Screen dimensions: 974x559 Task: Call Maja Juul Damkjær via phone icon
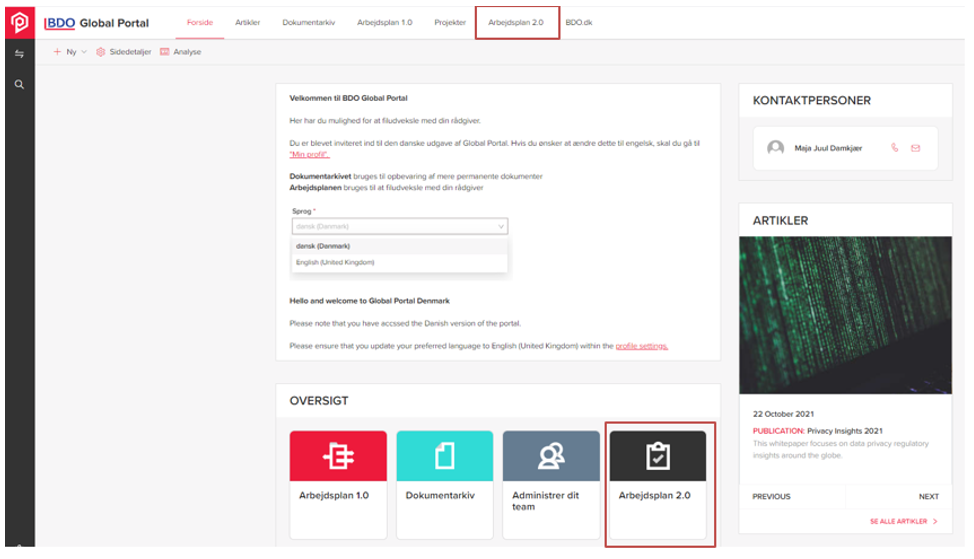click(x=894, y=148)
